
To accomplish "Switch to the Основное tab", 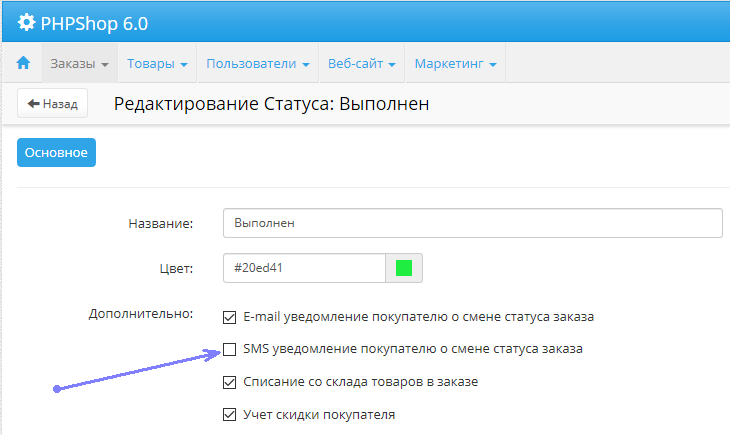I will coord(56,152).
